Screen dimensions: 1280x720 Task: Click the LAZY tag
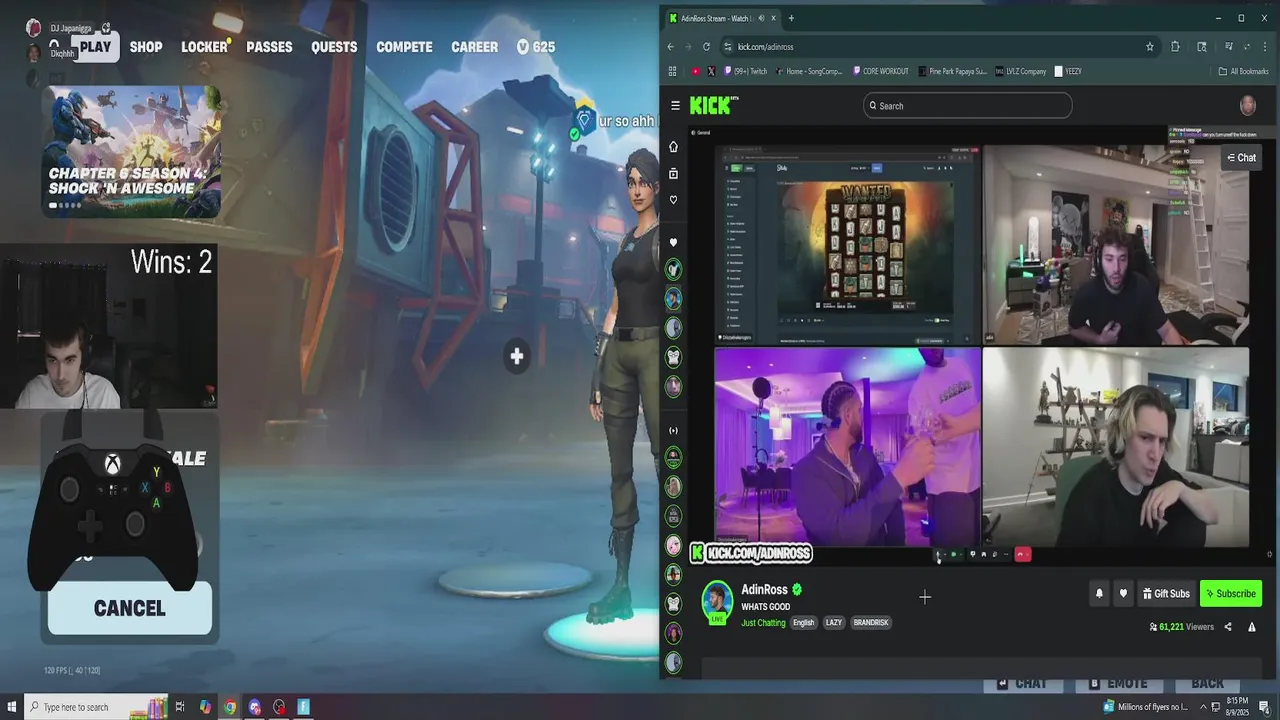click(x=834, y=622)
